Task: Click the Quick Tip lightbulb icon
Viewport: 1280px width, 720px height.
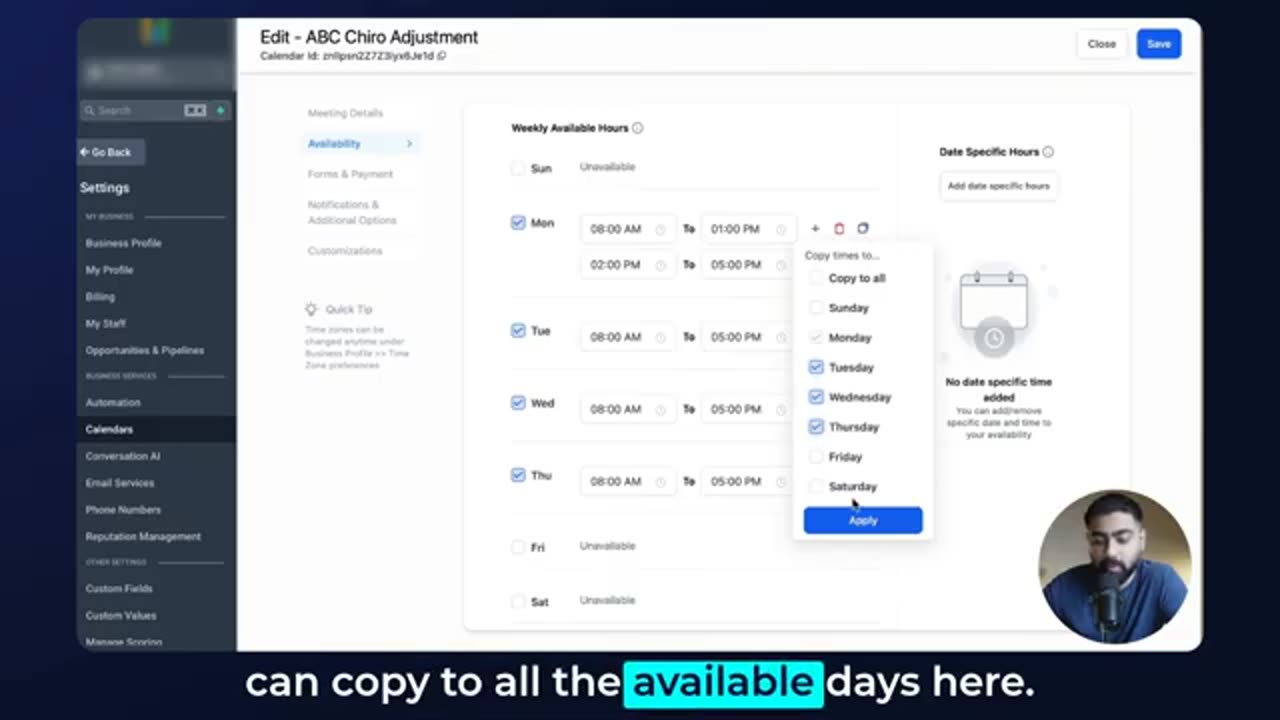Action: click(312, 309)
